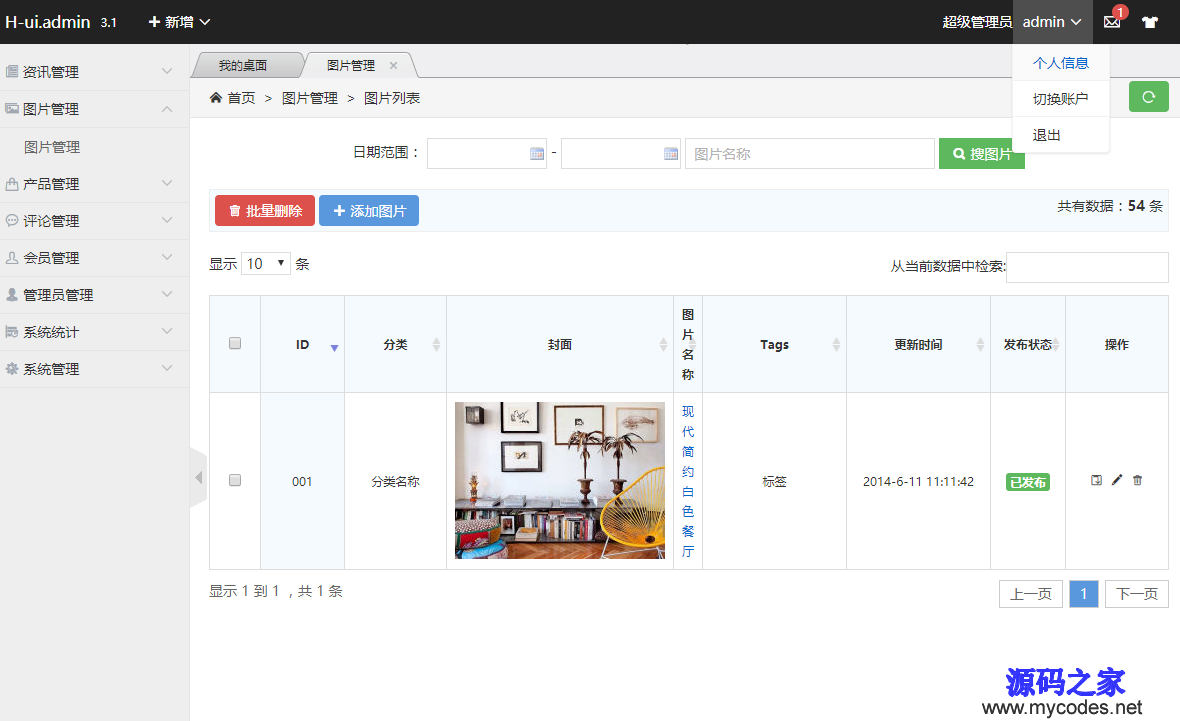Viewport: 1180px width, 721px height.
Task: Click the 搜图片 search button
Action: pyautogui.click(x=981, y=154)
